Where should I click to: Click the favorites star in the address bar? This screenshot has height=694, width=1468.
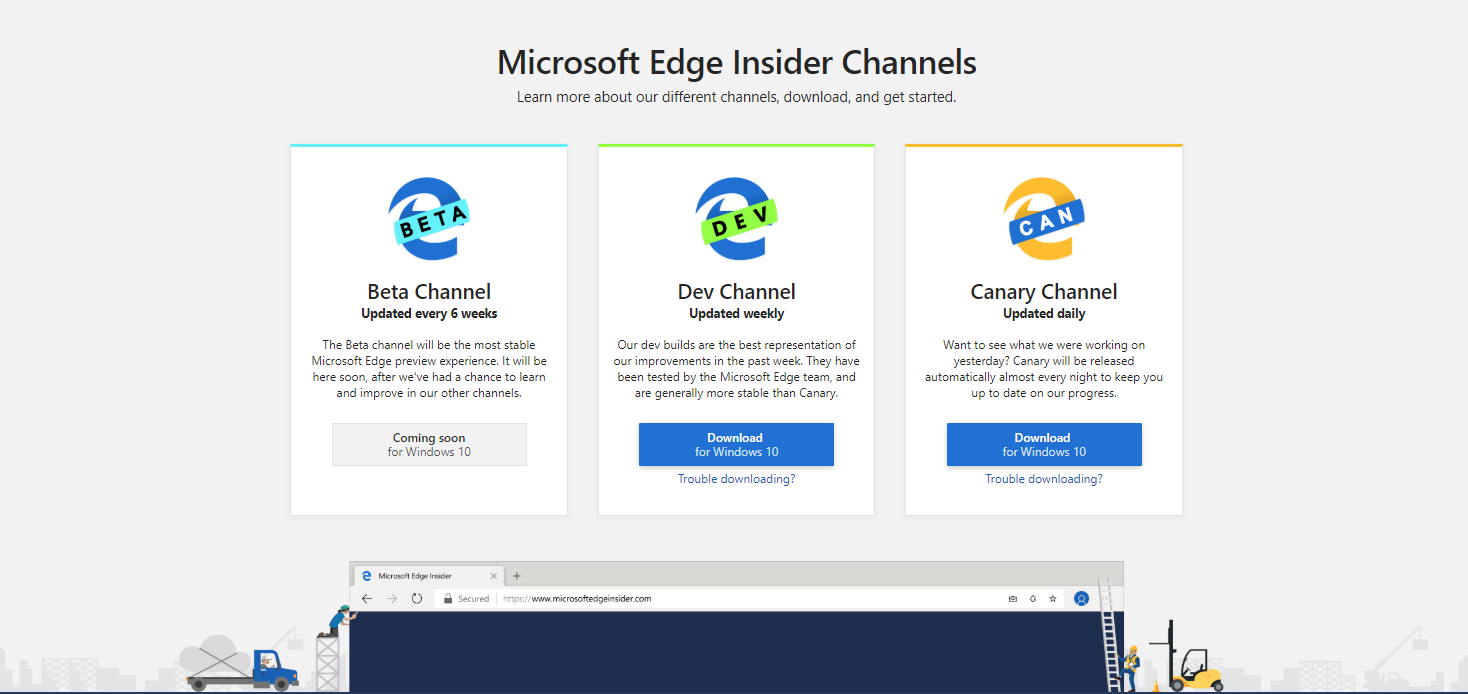tap(1052, 598)
